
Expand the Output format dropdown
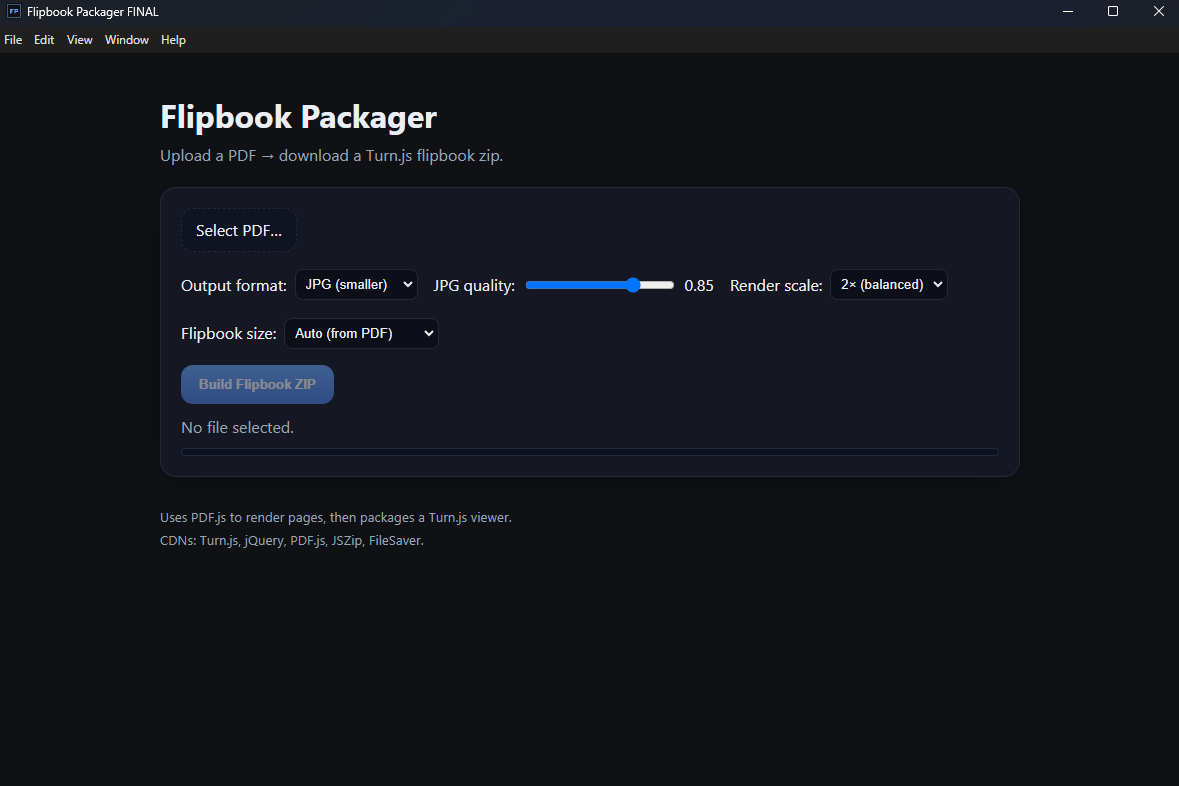[x=356, y=285]
